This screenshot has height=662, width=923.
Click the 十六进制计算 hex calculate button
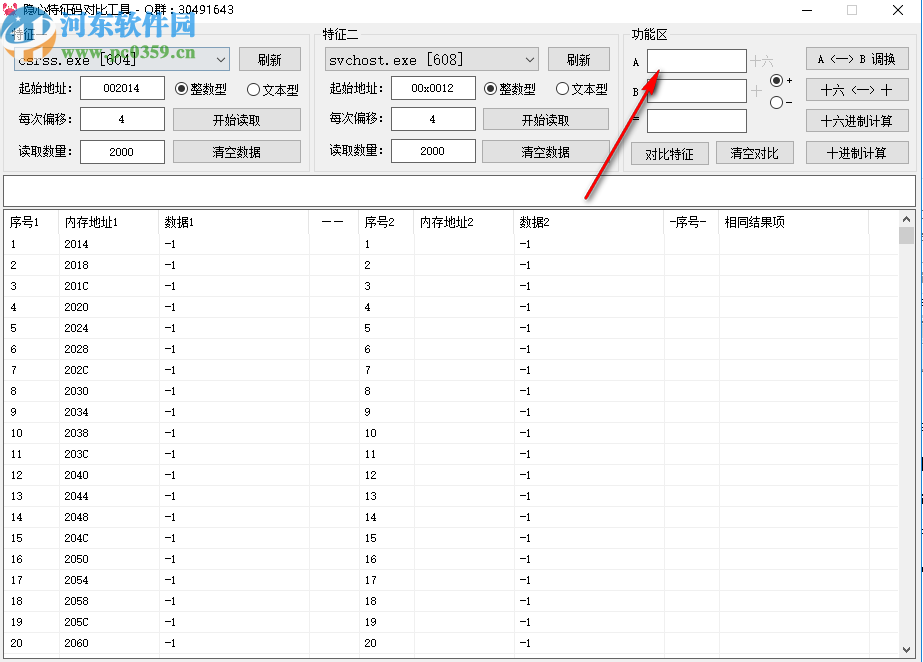coord(857,121)
